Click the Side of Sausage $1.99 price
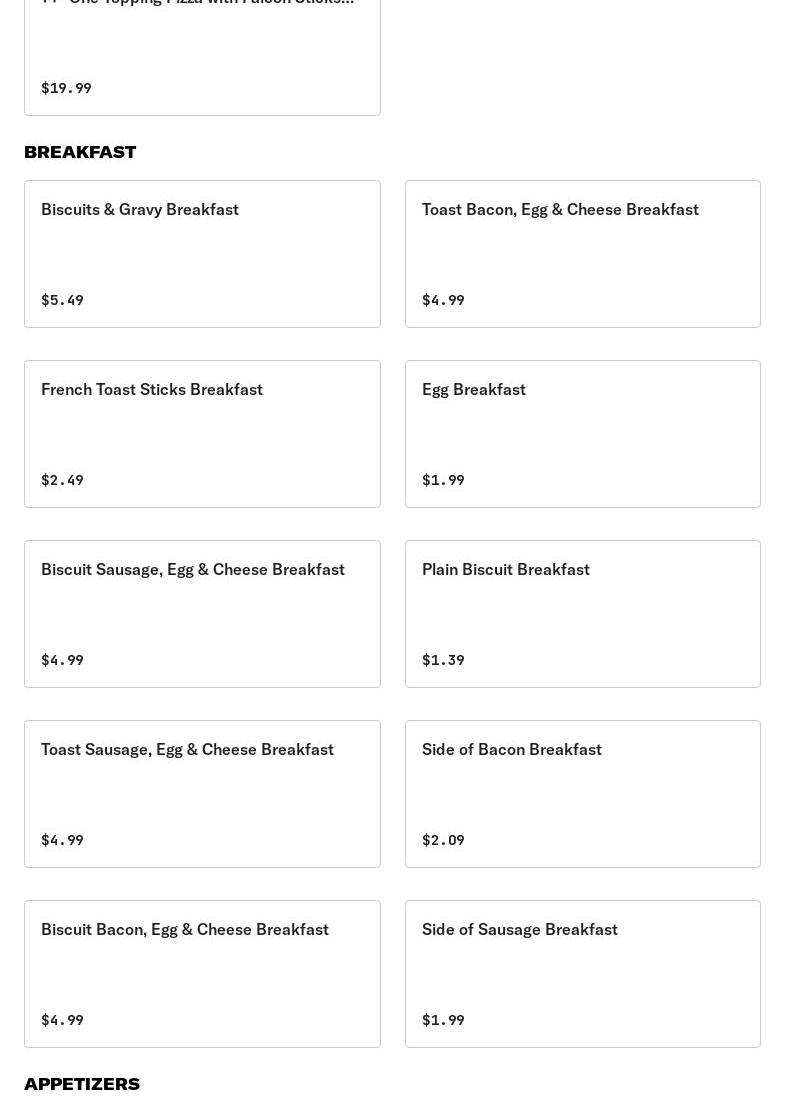 coord(443,1020)
